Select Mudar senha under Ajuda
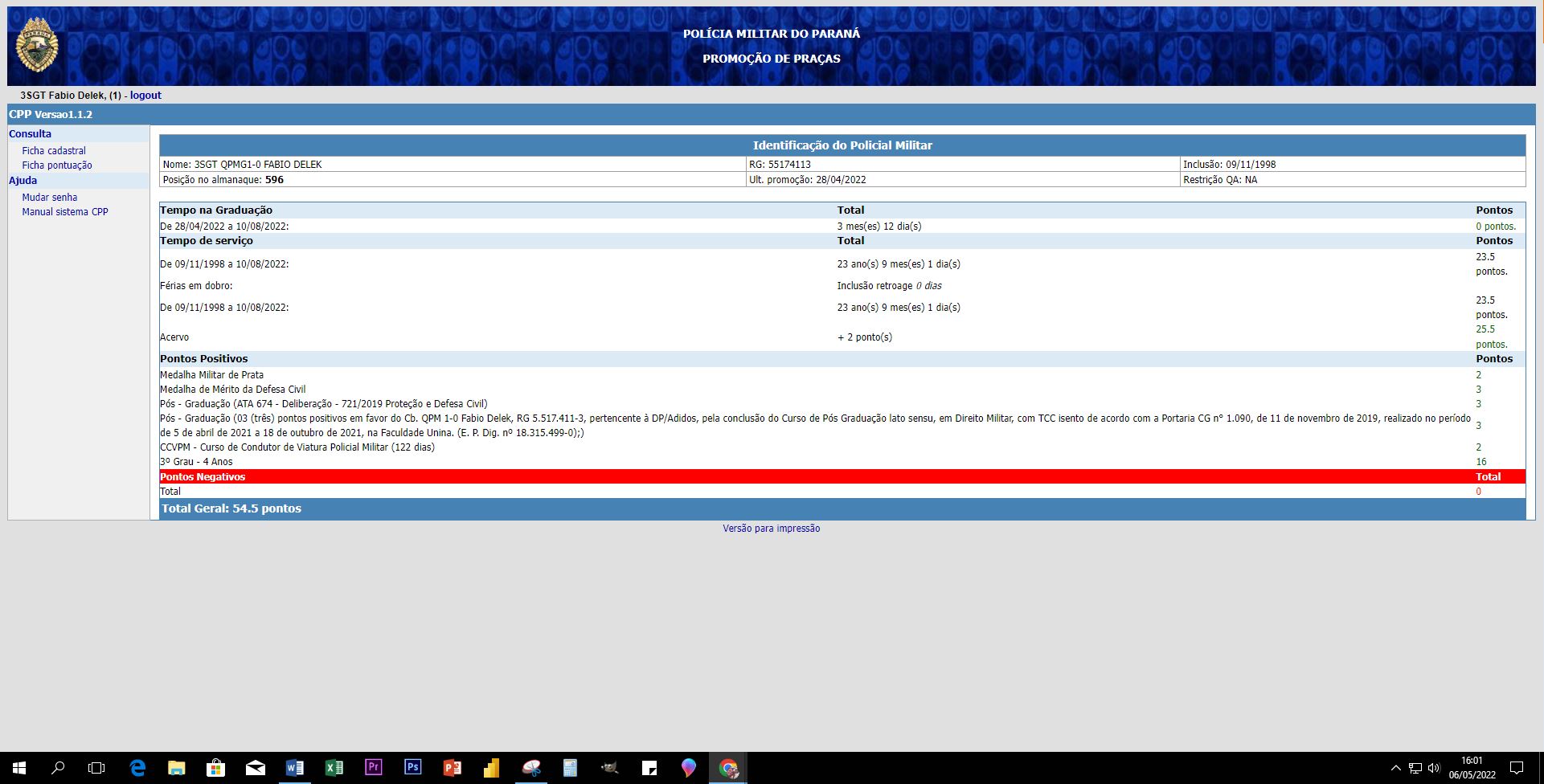 click(x=50, y=198)
